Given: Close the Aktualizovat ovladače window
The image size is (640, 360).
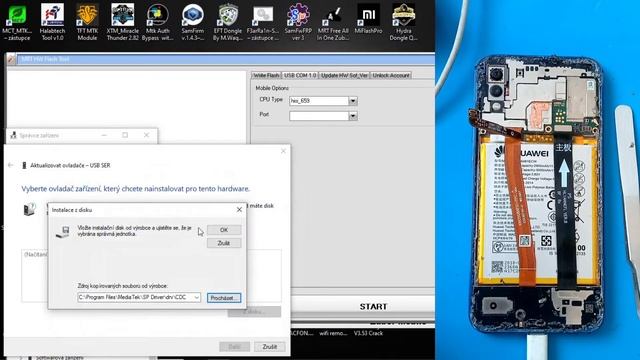Looking at the screenshot, I should (283, 151).
